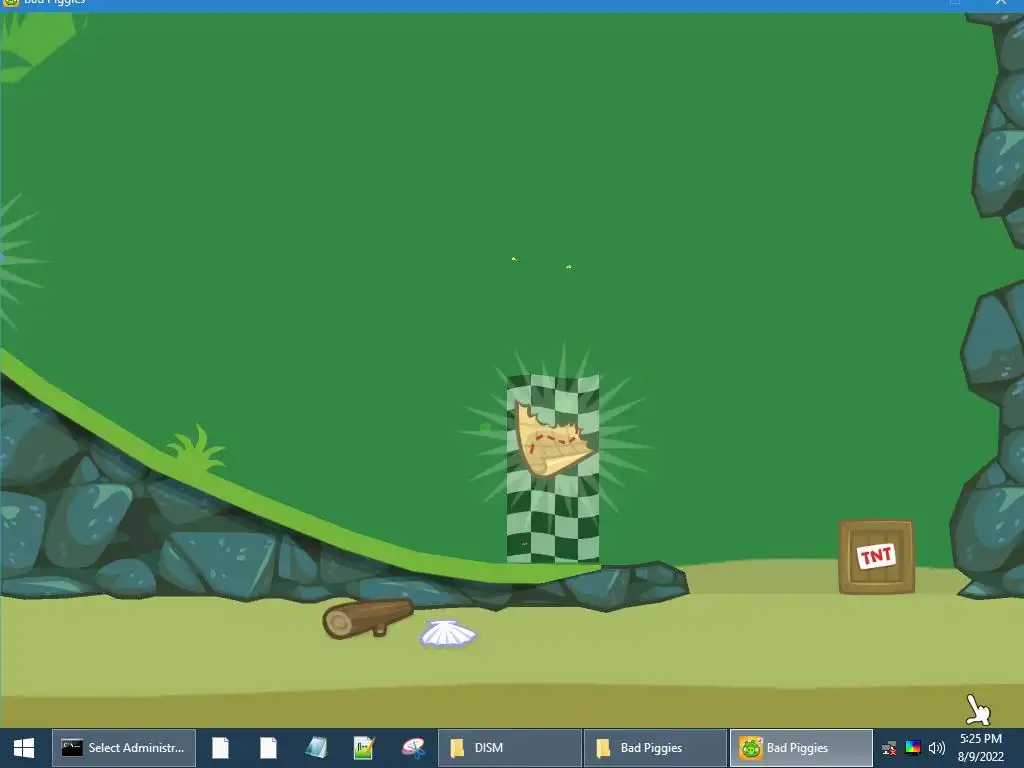Click the torn treasure map piece

(553, 440)
